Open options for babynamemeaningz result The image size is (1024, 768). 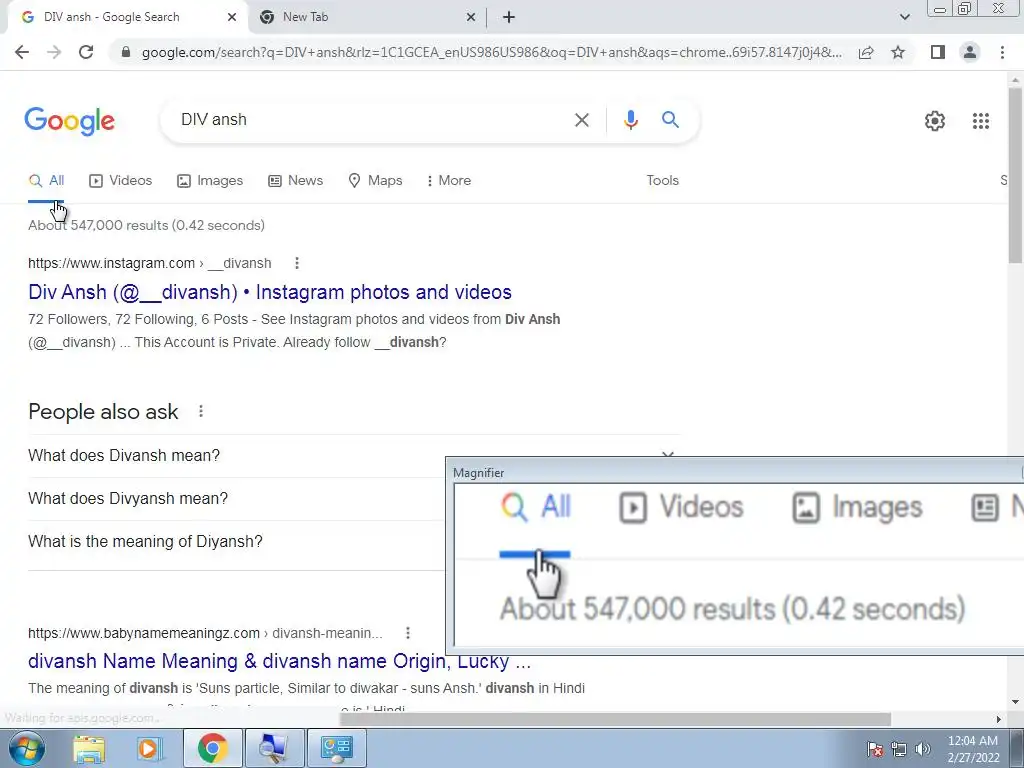point(408,633)
